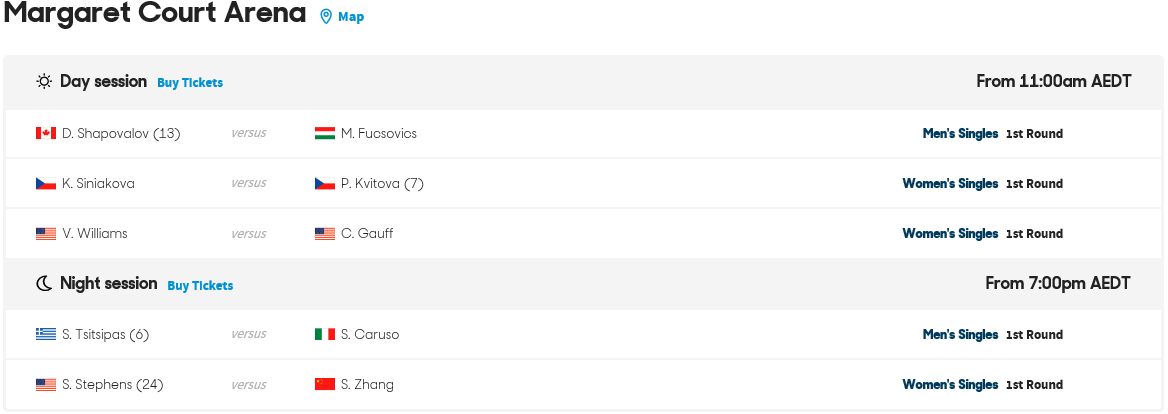Viewport: 1168px width, 414px height.
Task: Open V. Williams player name
Action: point(95,233)
